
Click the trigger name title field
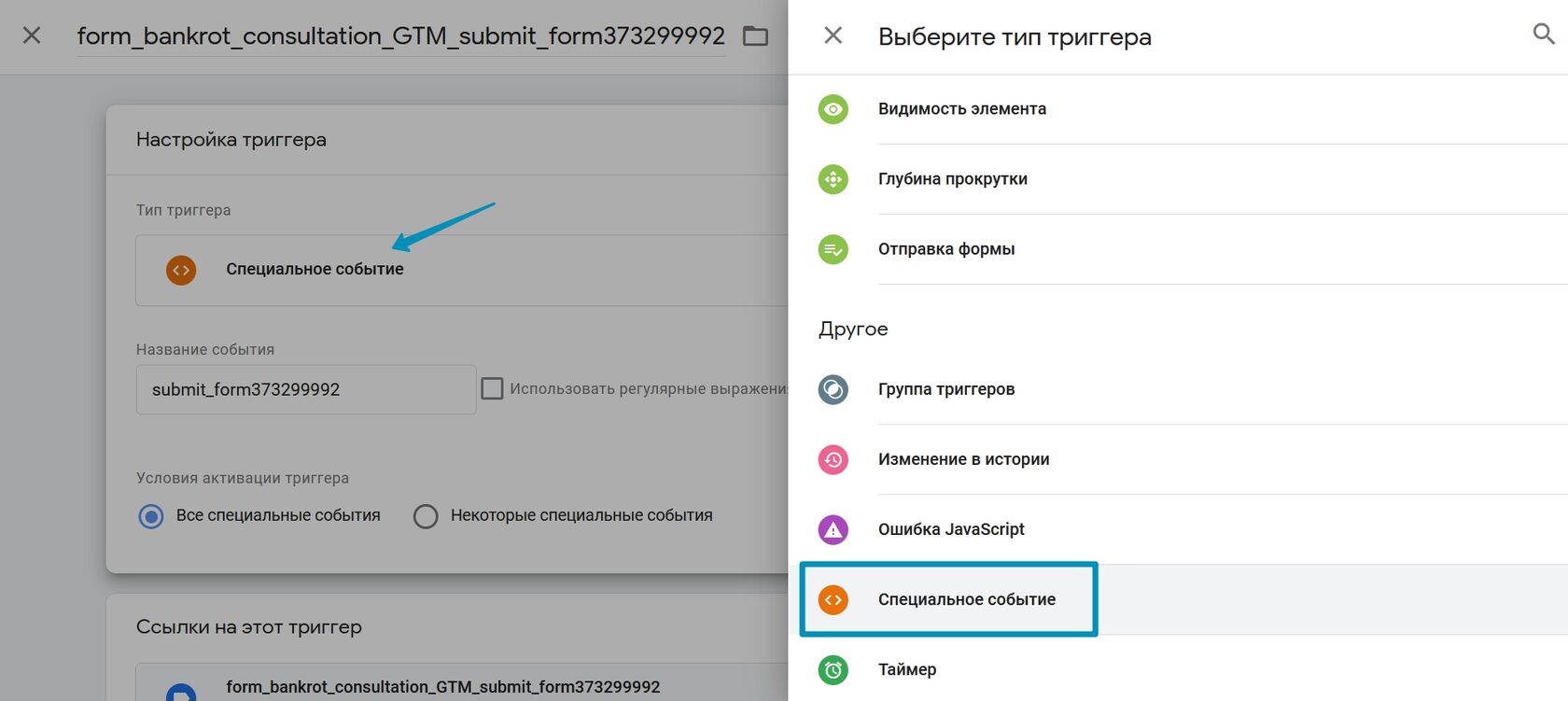click(400, 35)
